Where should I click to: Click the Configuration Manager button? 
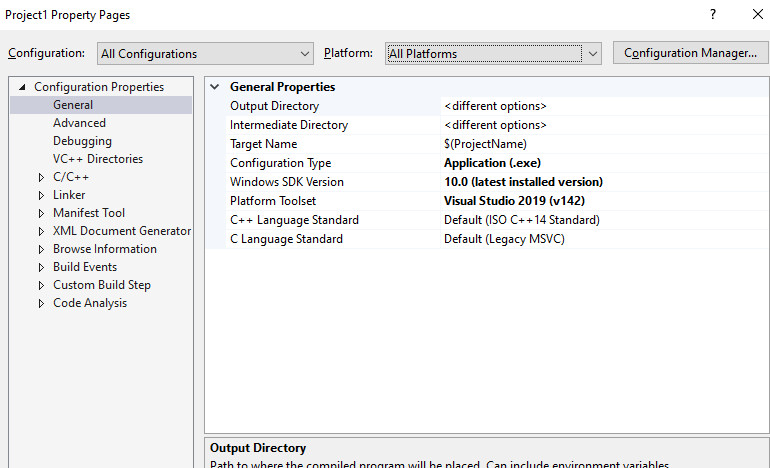(x=690, y=53)
